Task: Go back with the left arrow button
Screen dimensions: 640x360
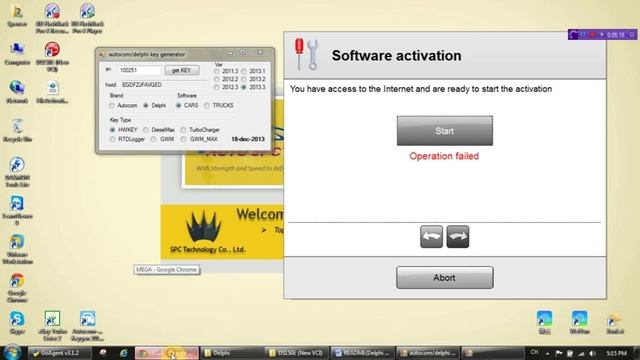Action: point(431,236)
